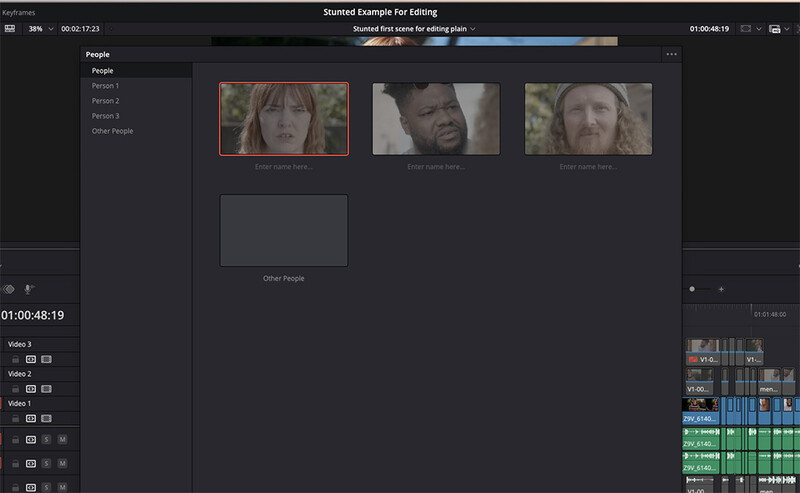Select the blue Z9V_6140 video clip
The width and height of the screenshot is (800, 493).
click(x=701, y=411)
